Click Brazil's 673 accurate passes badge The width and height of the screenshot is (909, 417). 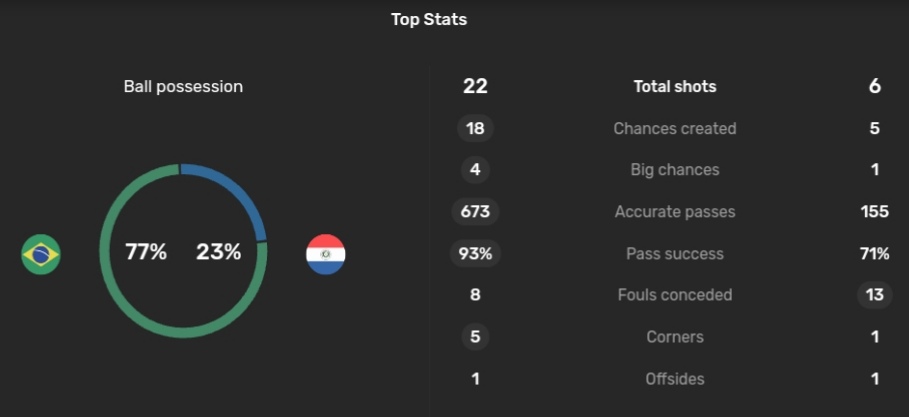(475, 212)
